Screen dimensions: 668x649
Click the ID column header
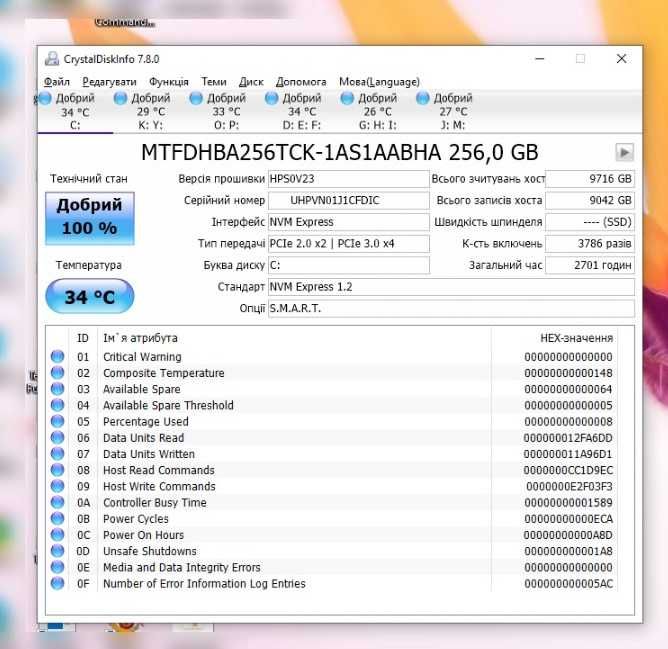click(83, 338)
